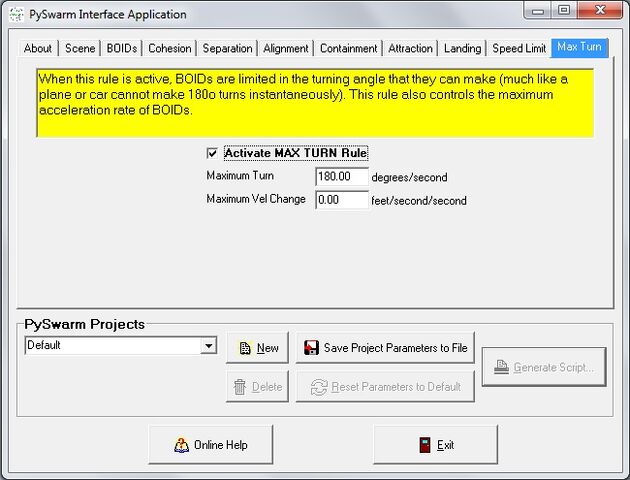The width and height of the screenshot is (630, 480).
Task: Close the PySwarm Interface Application window
Action: click(600, 10)
